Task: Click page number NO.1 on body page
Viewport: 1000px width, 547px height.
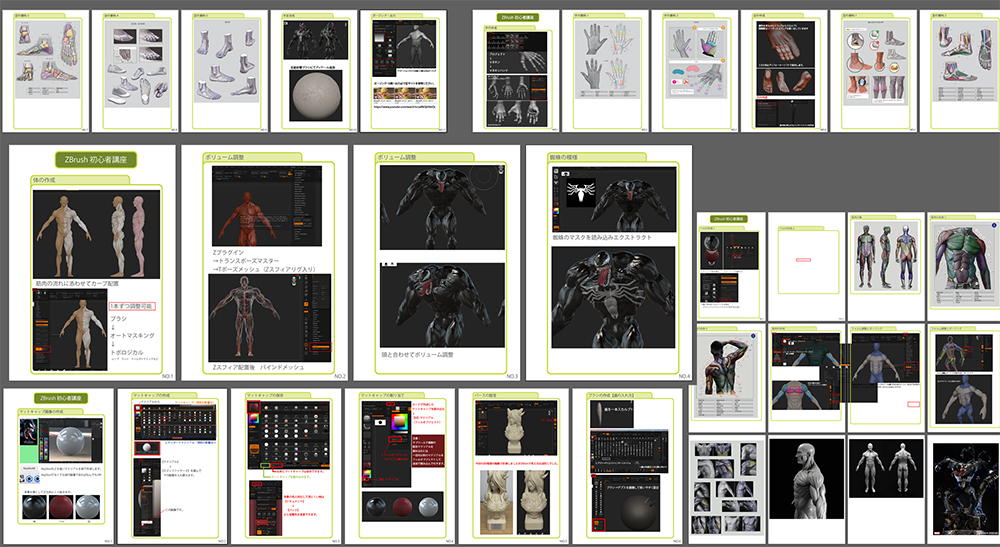Action: pyautogui.click(x=167, y=376)
